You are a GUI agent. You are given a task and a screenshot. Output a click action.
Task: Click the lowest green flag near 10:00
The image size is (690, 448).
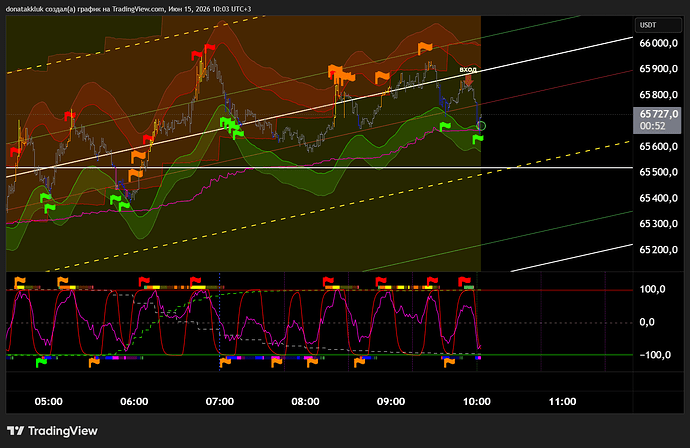[x=477, y=140]
